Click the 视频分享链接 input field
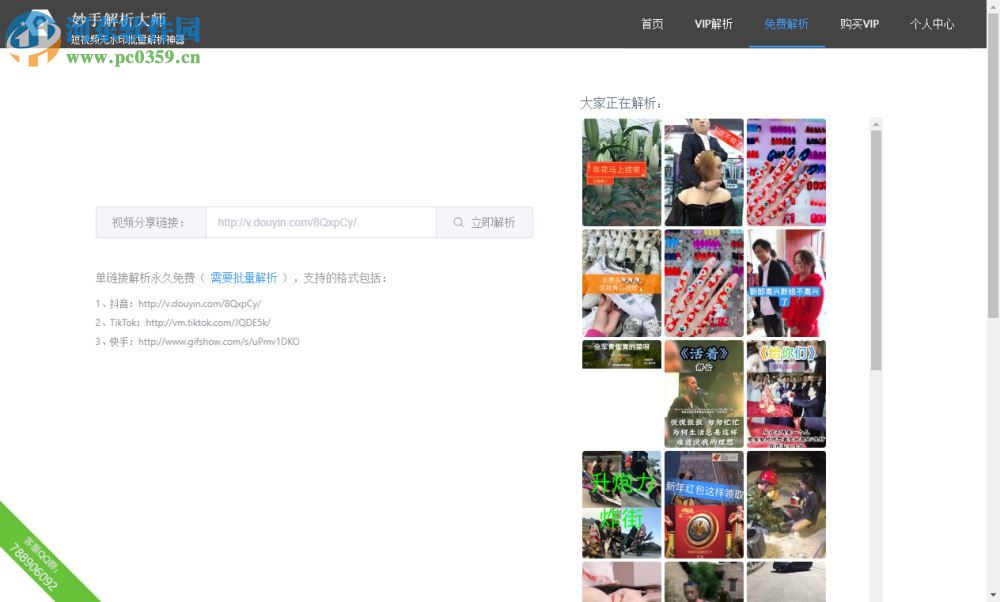This screenshot has width=1000, height=602. [x=321, y=223]
